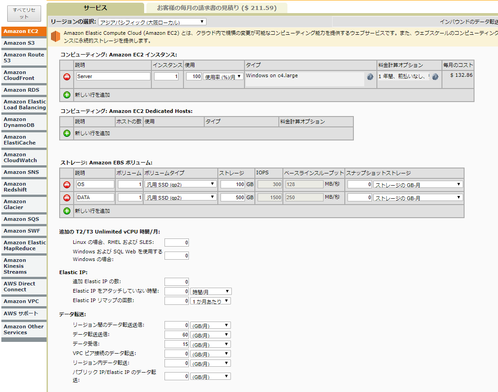
Task: Add new row under EBS volumes
Action: click(67, 211)
